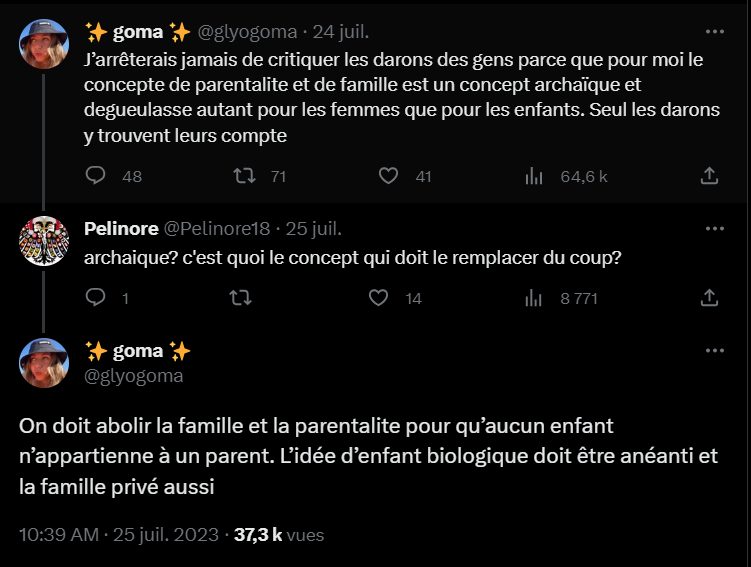751x567 pixels.
Task: View Pelinore's 8 771 views analytics
Action: [x=535, y=297]
